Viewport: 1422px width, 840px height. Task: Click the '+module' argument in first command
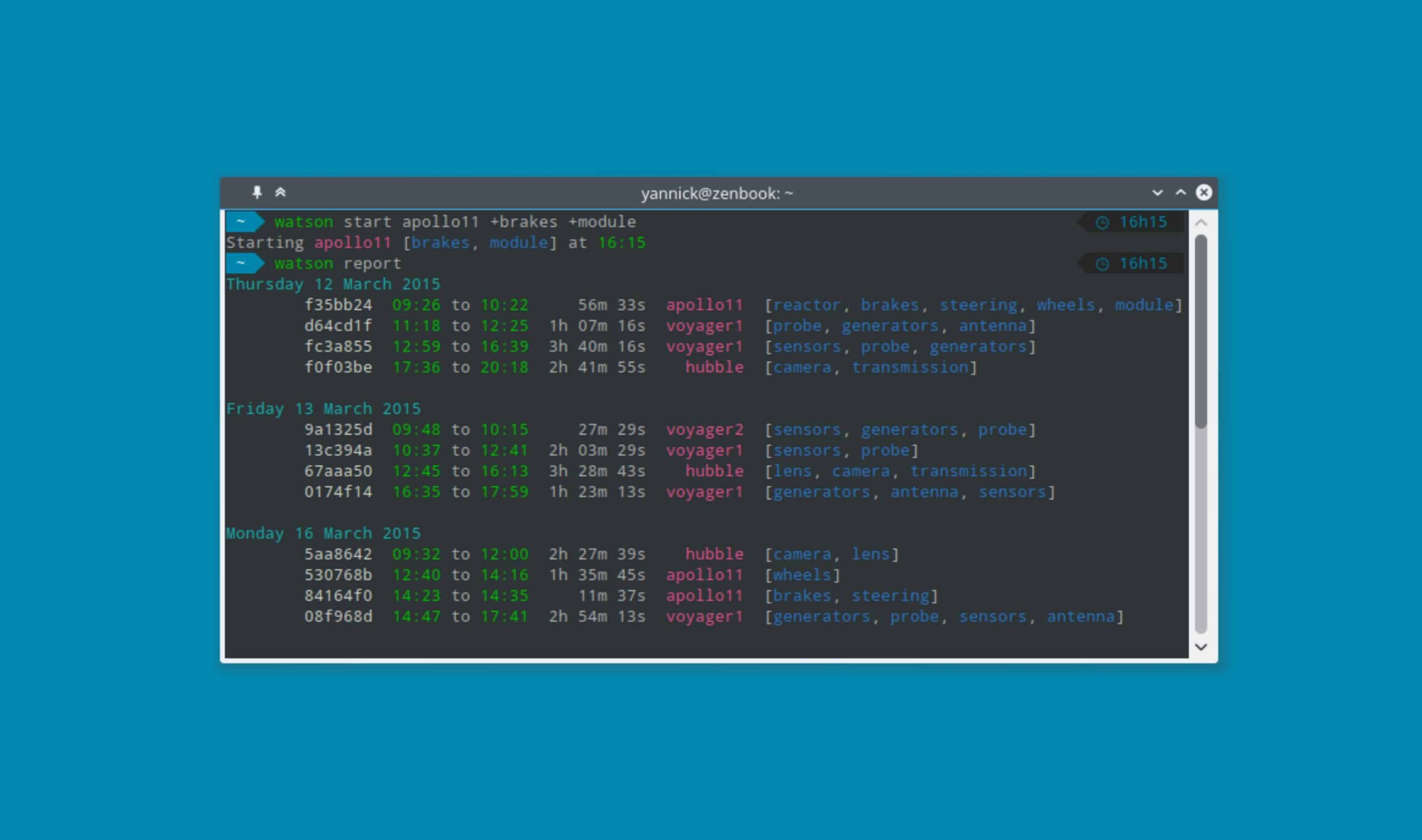pos(602,222)
